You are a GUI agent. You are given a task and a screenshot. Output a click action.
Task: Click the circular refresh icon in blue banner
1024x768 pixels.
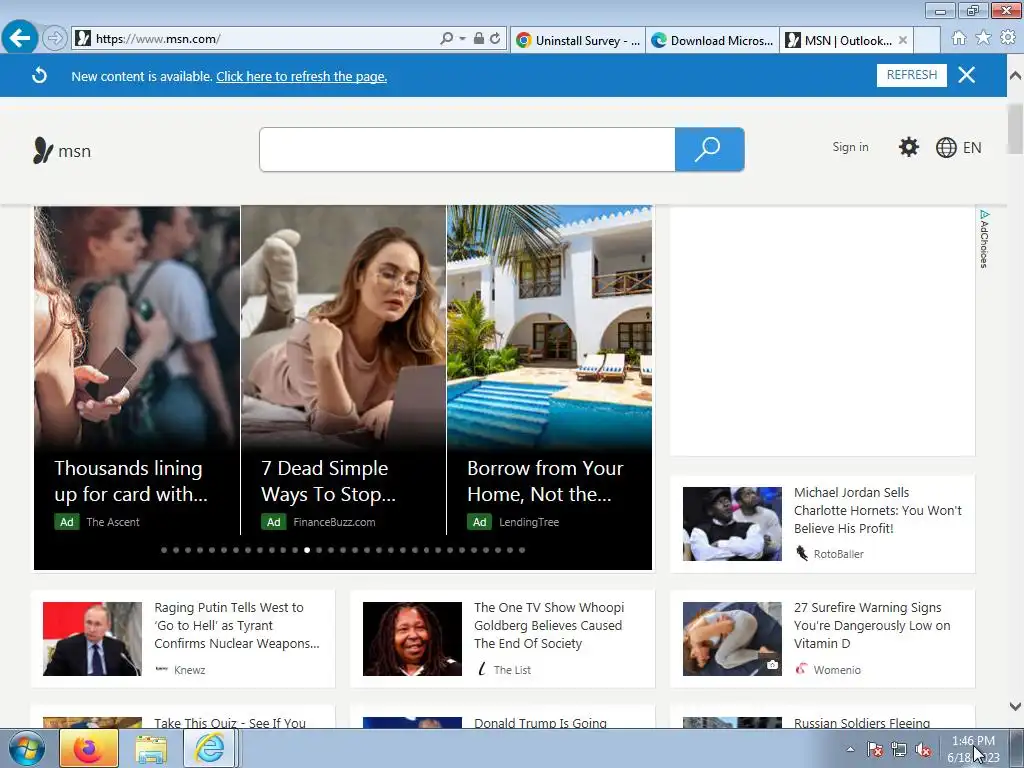coord(40,76)
